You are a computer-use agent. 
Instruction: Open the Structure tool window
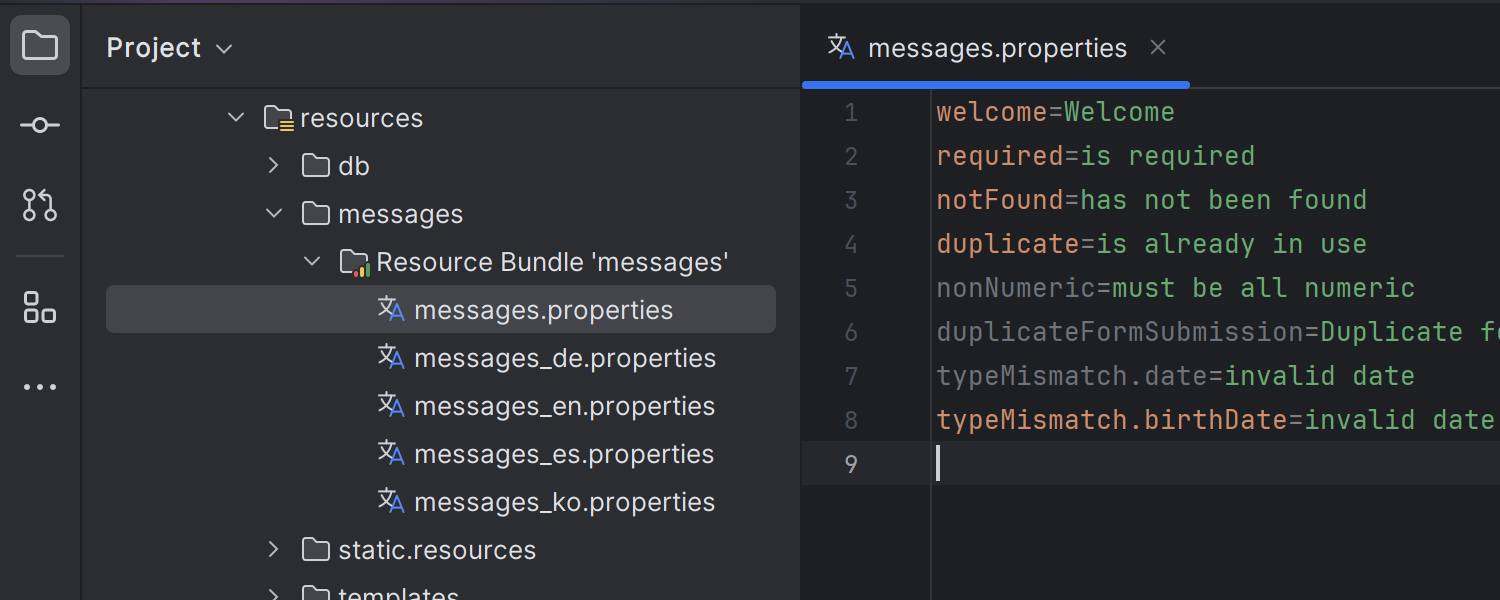(x=40, y=307)
